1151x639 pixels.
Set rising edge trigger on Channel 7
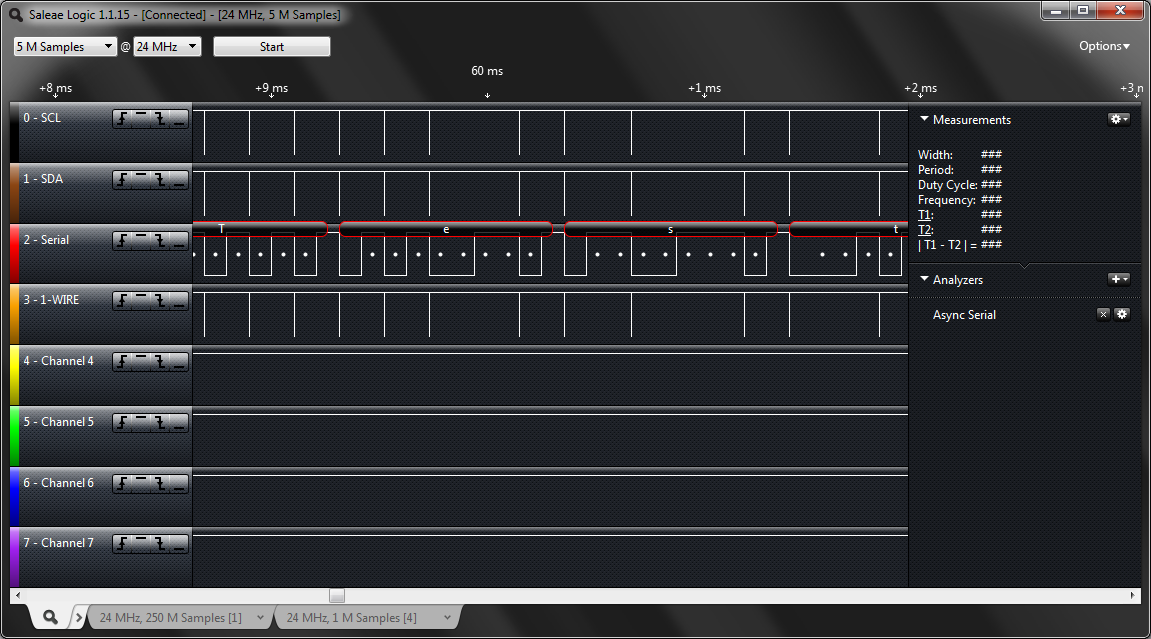coord(123,544)
